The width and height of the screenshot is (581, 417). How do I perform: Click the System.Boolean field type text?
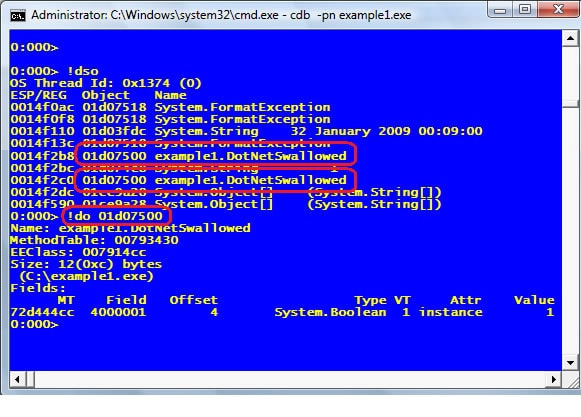pyautogui.click(x=330, y=312)
